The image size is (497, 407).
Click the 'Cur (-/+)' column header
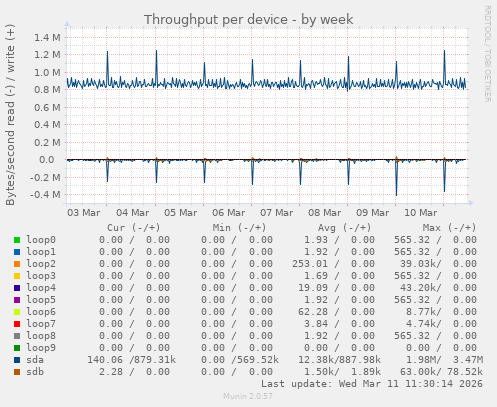[x=134, y=228]
